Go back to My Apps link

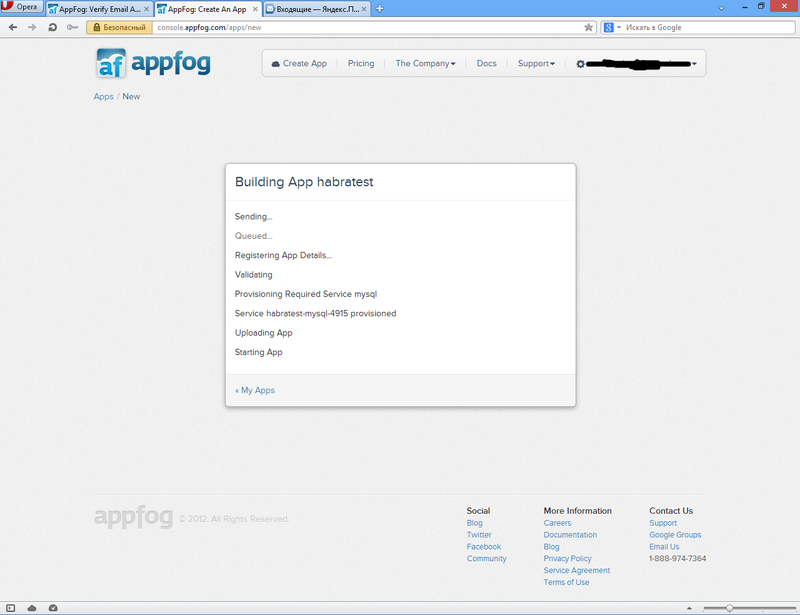pos(255,390)
